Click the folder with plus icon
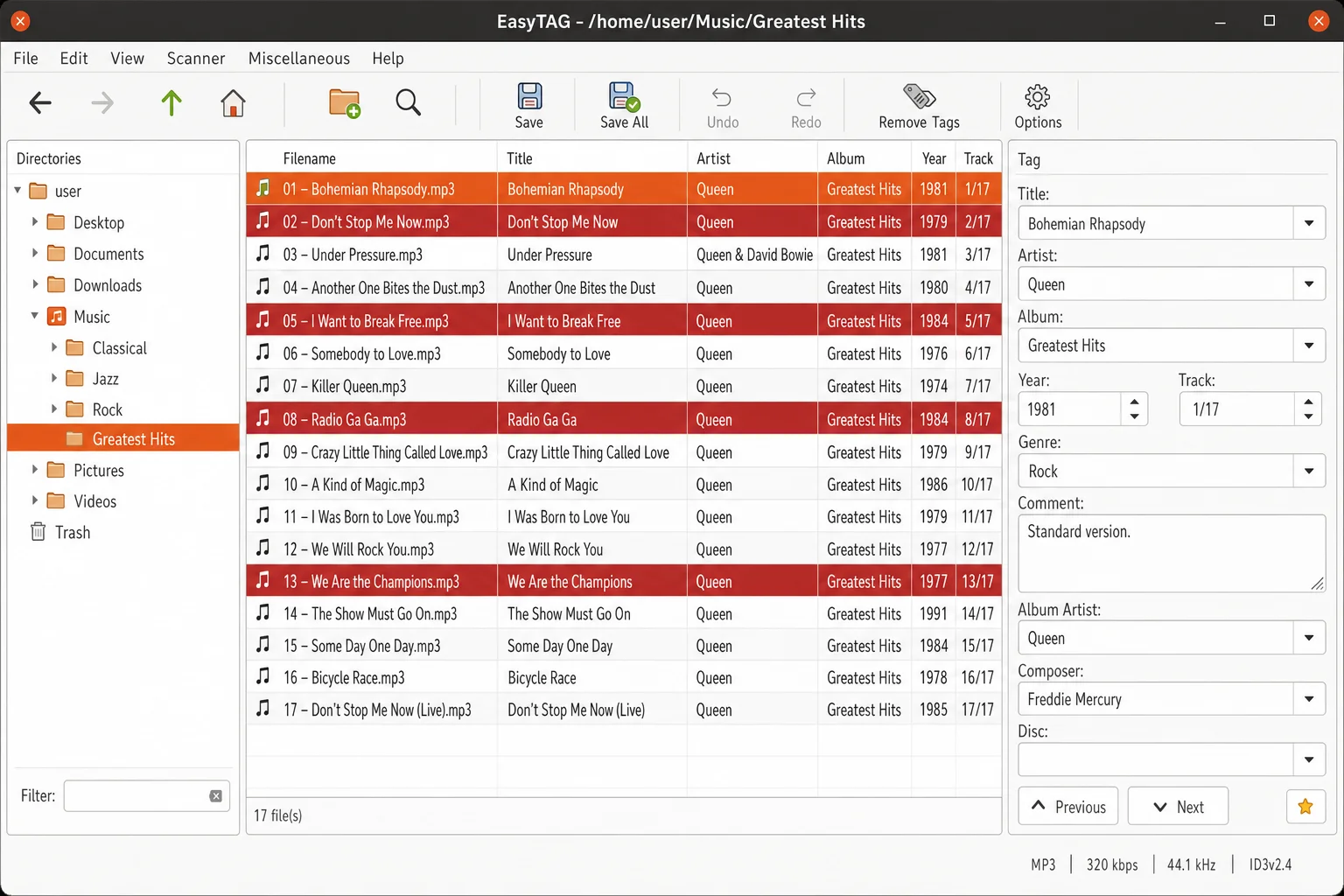The height and width of the screenshot is (896, 1344). (x=345, y=103)
